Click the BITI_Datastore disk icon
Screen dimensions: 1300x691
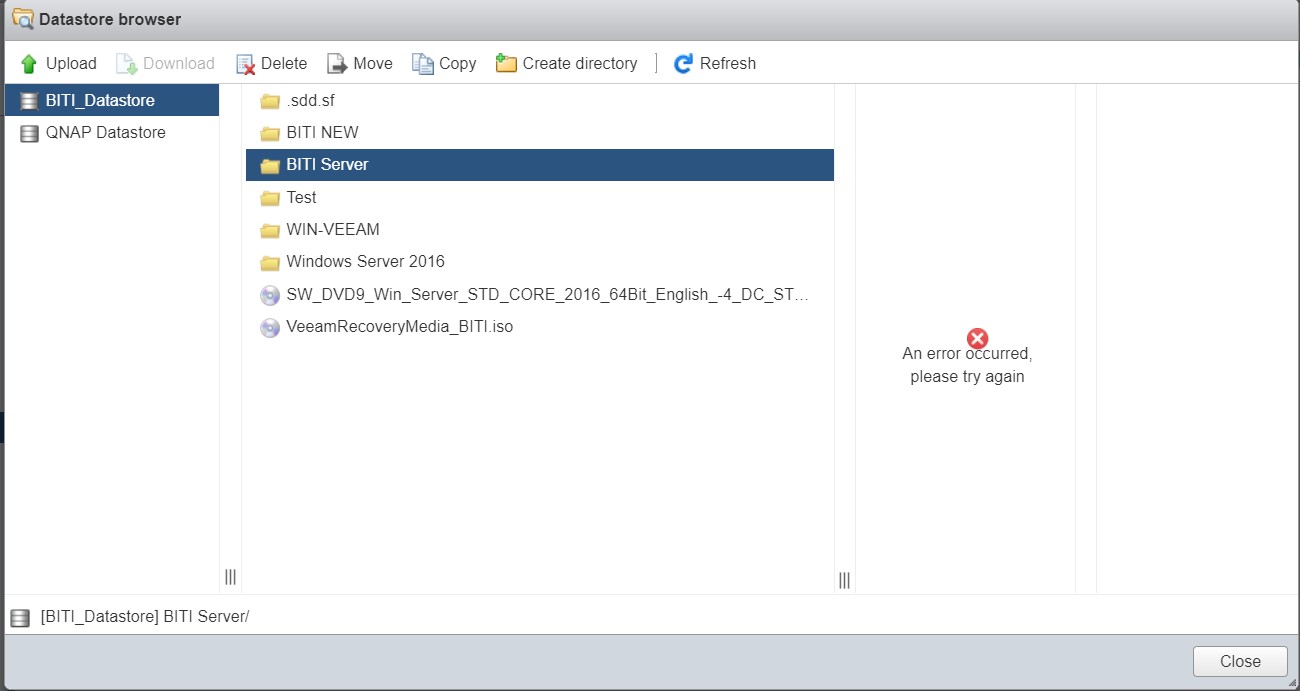pyautogui.click(x=29, y=101)
